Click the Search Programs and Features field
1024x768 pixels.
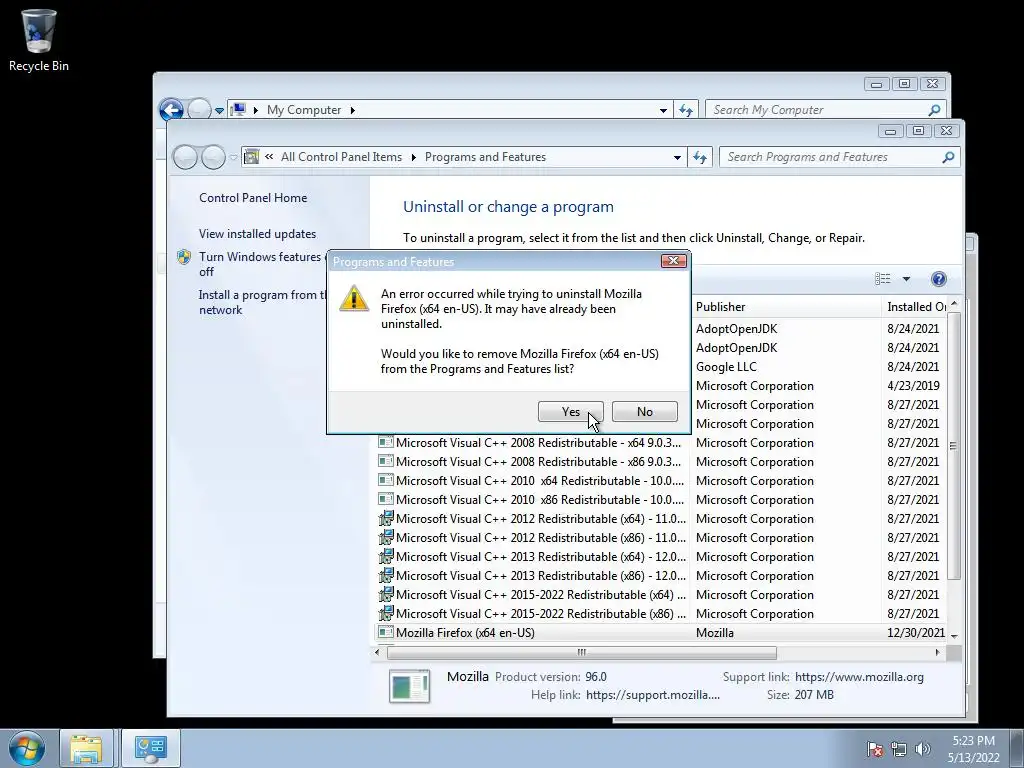coord(831,157)
